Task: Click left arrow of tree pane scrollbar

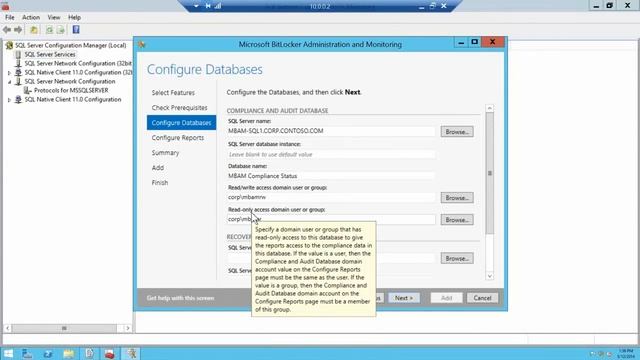Action: tap(7, 328)
